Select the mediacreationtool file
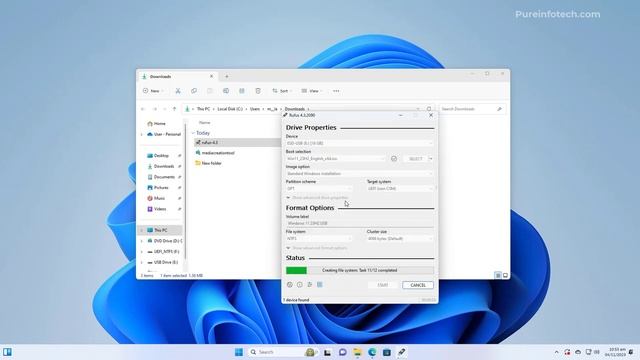Screen dimensions: 640x360 (x=218, y=153)
